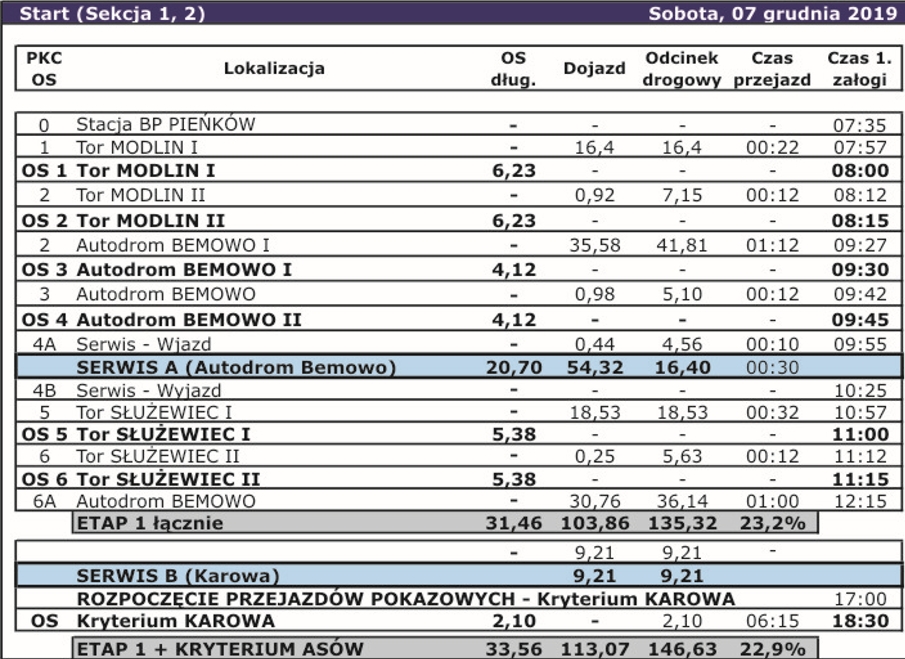Click the service duration '00:30'
This screenshot has height=659, width=905.
(772, 367)
